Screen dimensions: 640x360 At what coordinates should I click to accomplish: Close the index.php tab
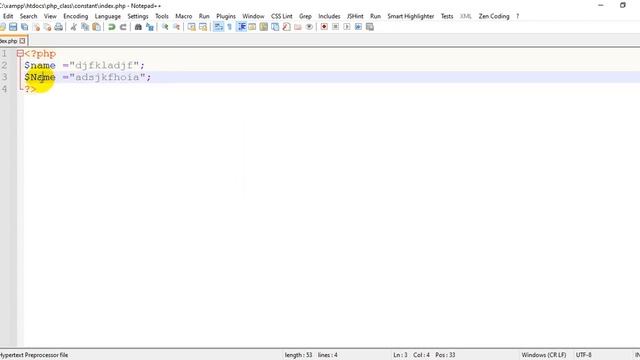(22, 41)
